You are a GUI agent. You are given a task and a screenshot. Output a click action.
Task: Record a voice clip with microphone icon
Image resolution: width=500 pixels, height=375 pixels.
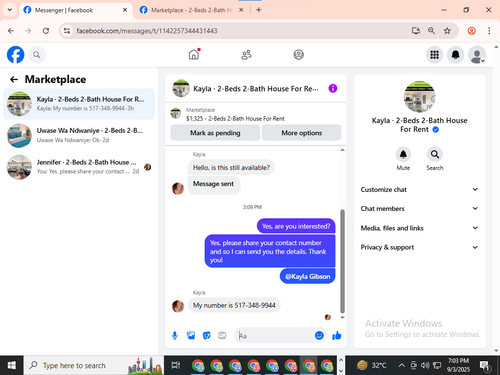point(175,336)
